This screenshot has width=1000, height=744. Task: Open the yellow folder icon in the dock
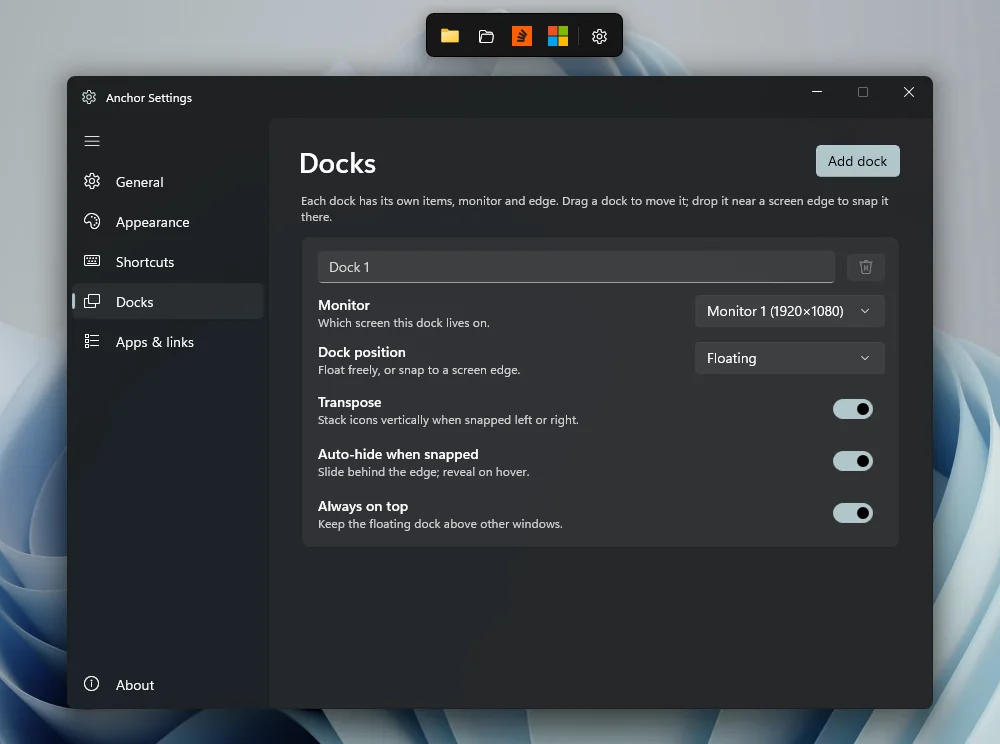click(x=450, y=36)
